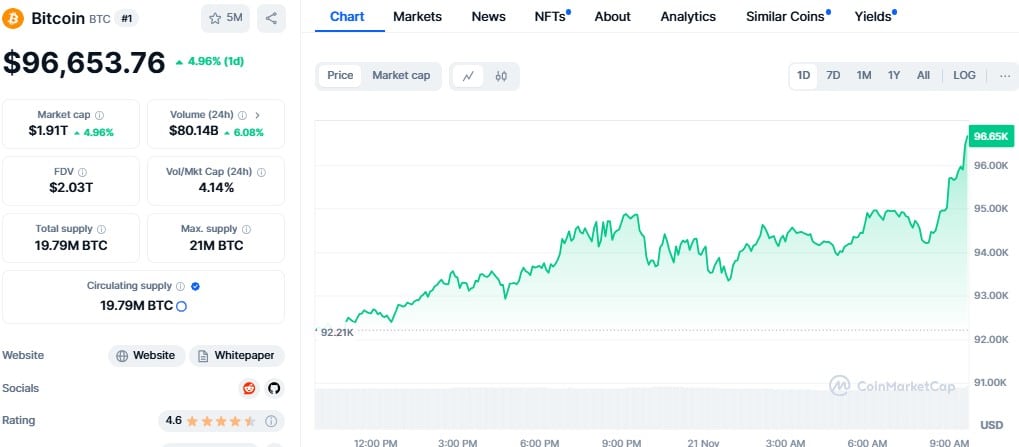This screenshot has height=447, width=1019.
Task: Click the 4.14% Vol/Mkt Cap value
Action: pyautogui.click(x=216, y=188)
